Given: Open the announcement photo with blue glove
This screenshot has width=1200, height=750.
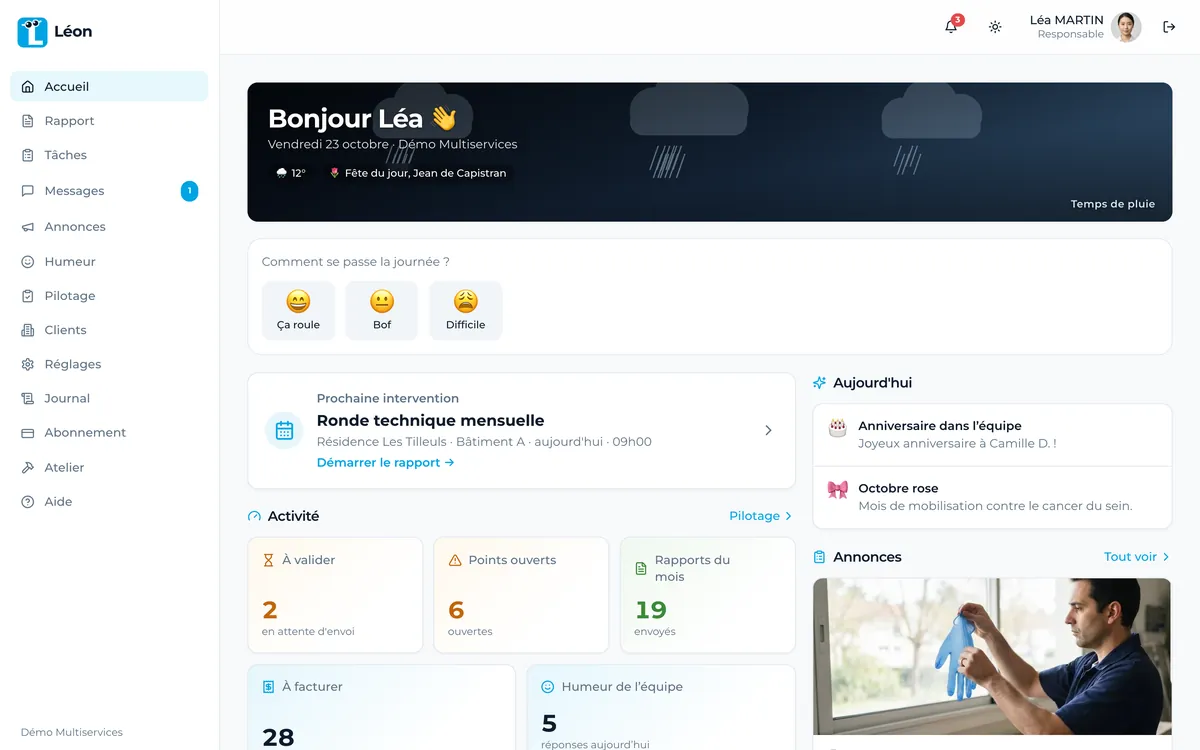Looking at the screenshot, I should tap(992, 657).
